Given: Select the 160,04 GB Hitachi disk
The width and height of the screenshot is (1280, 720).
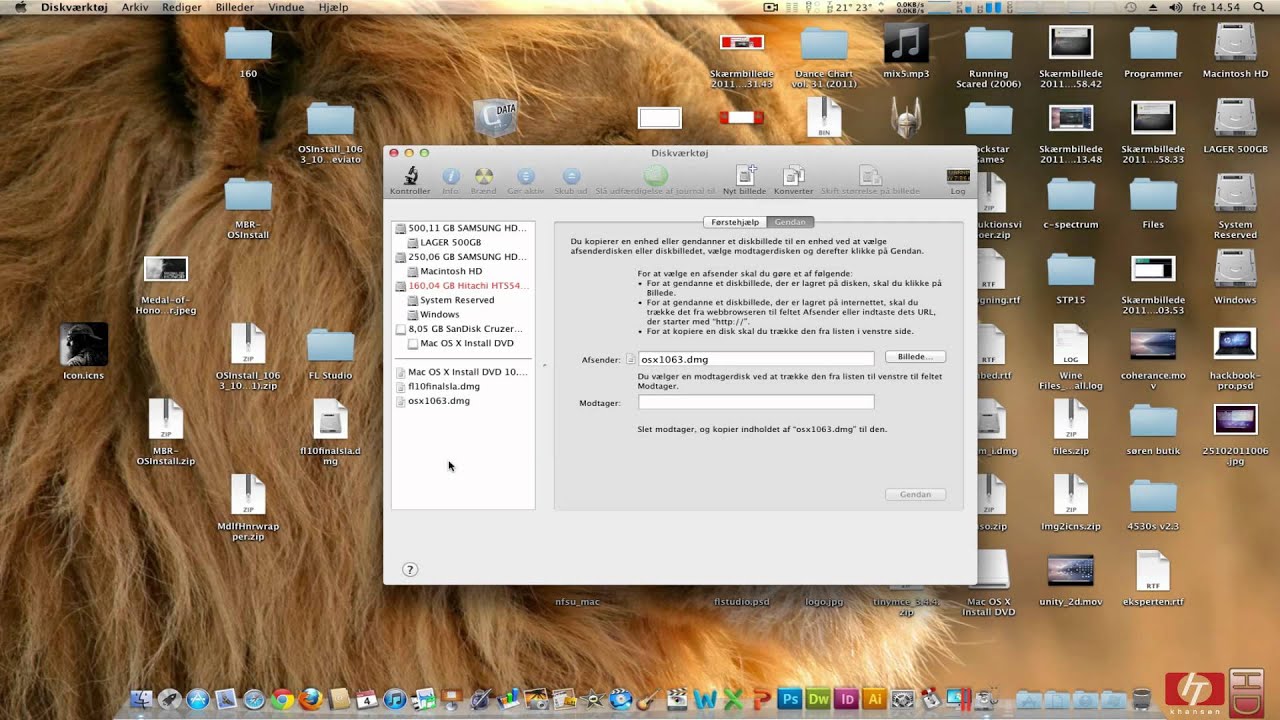Looking at the screenshot, I should click(x=462, y=285).
